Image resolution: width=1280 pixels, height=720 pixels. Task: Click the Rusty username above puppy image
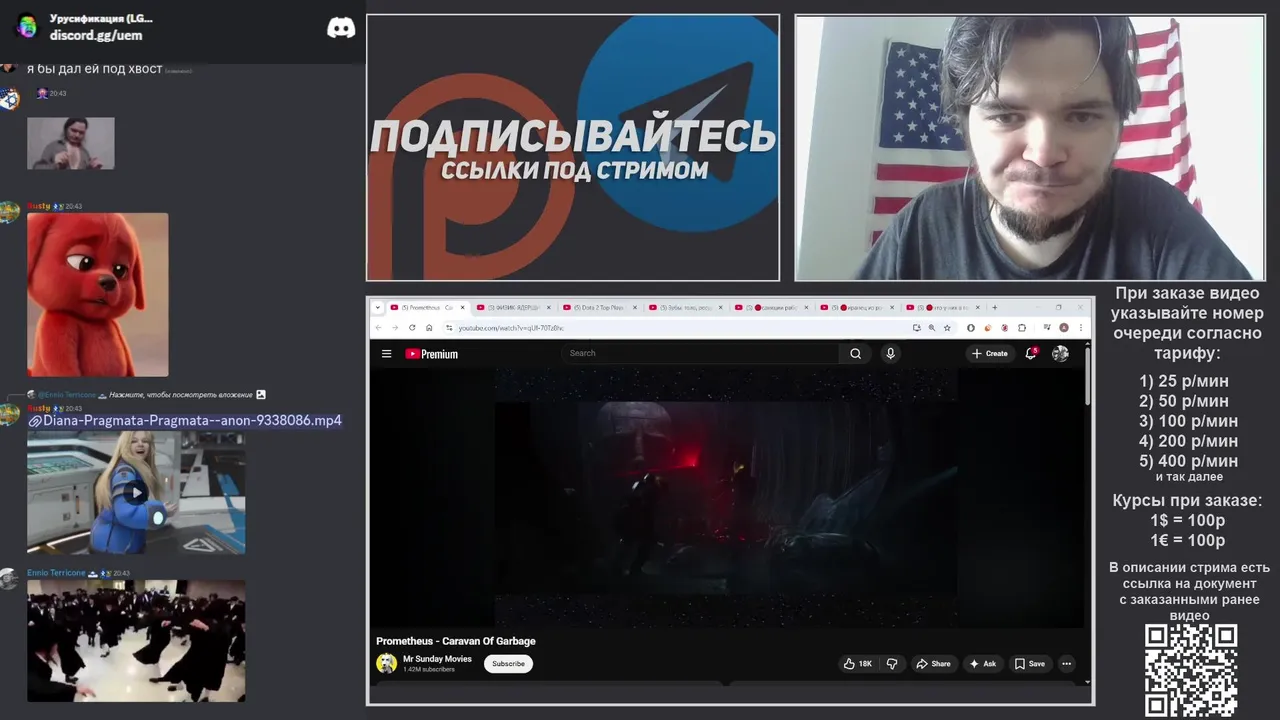[x=38, y=206]
